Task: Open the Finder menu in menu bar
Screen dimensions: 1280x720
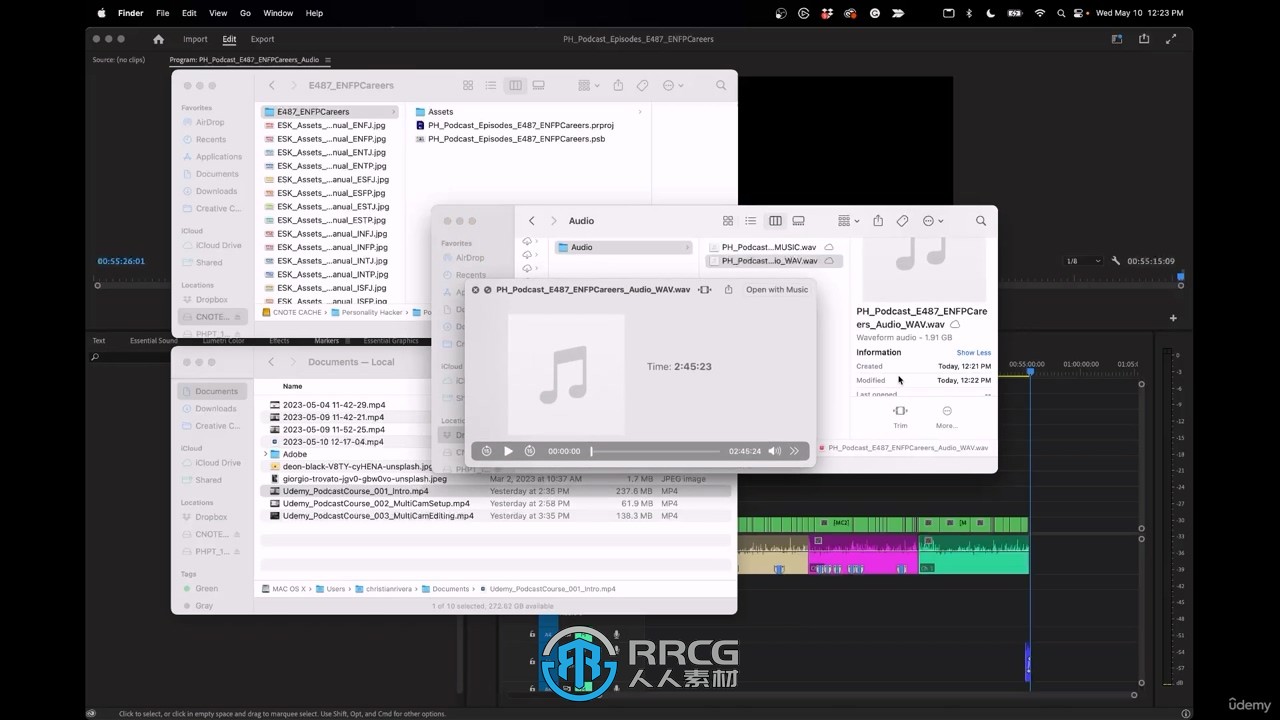Action: pyautogui.click(x=131, y=13)
